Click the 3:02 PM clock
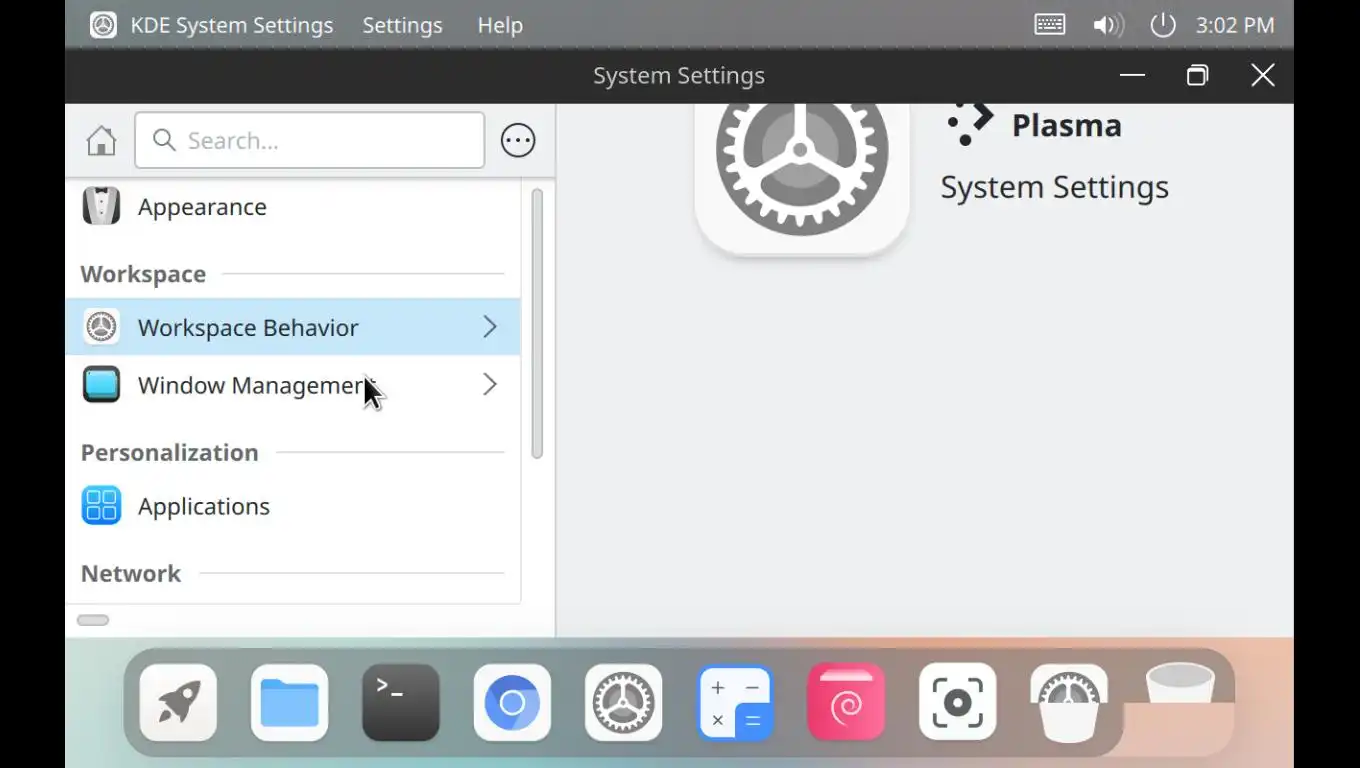The height and width of the screenshot is (768, 1360). point(1235,25)
